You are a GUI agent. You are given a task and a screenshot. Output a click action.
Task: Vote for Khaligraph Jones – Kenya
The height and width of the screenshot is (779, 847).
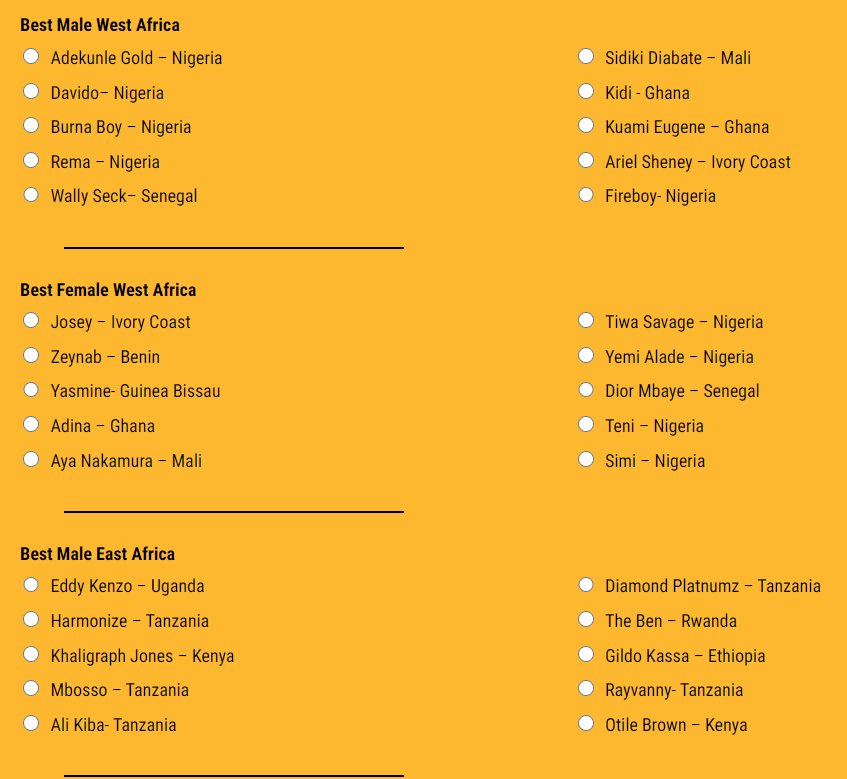[31, 655]
